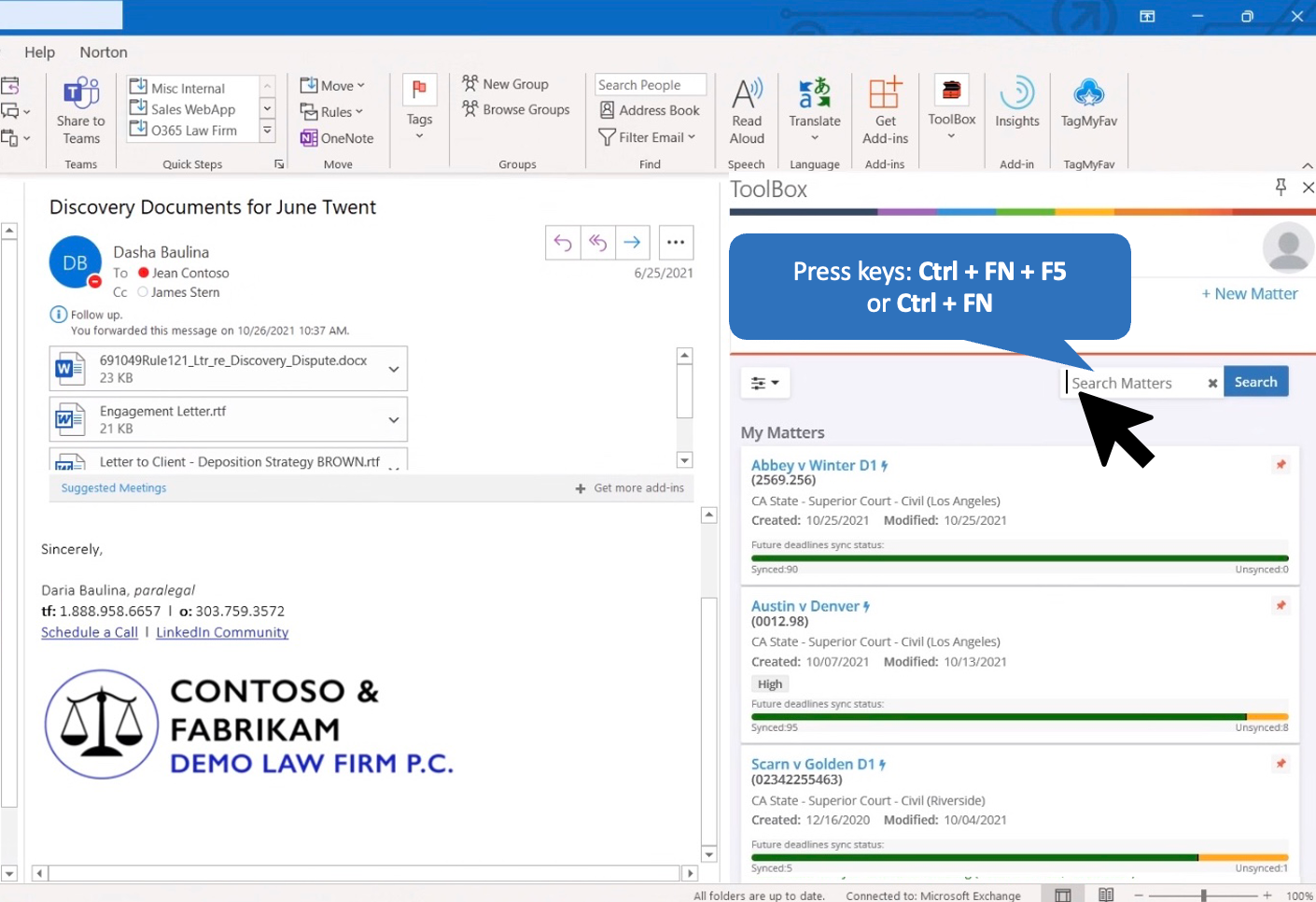Open the Filter Email dropdown
Screen dimensions: 1316x902
click(647, 137)
